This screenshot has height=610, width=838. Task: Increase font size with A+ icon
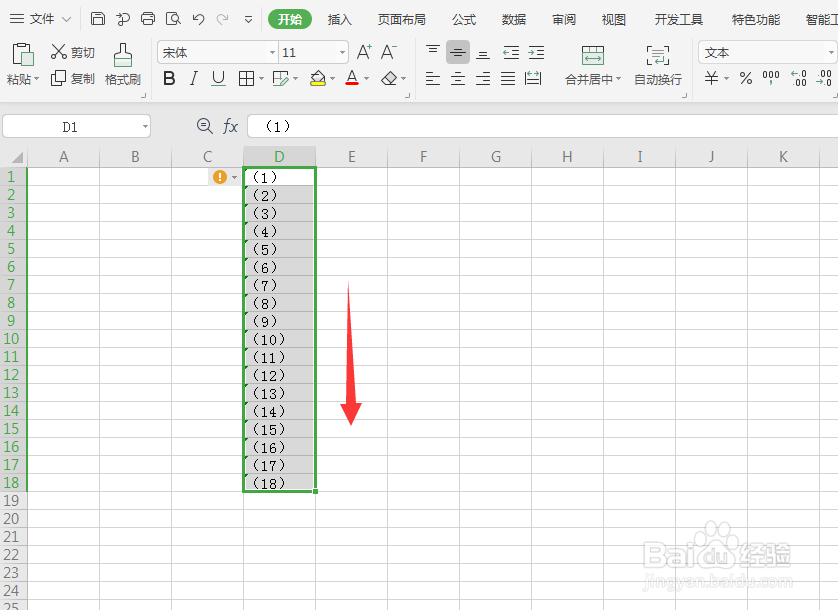click(x=364, y=52)
